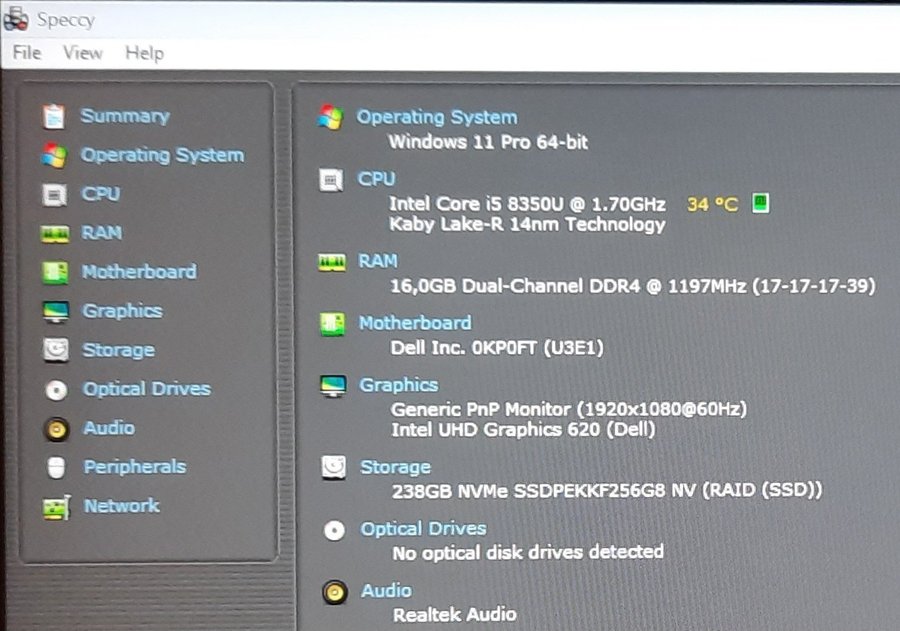This screenshot has height=631, width=900.
Task: Click the CPU heading link in summary
Action: (376, 179)
